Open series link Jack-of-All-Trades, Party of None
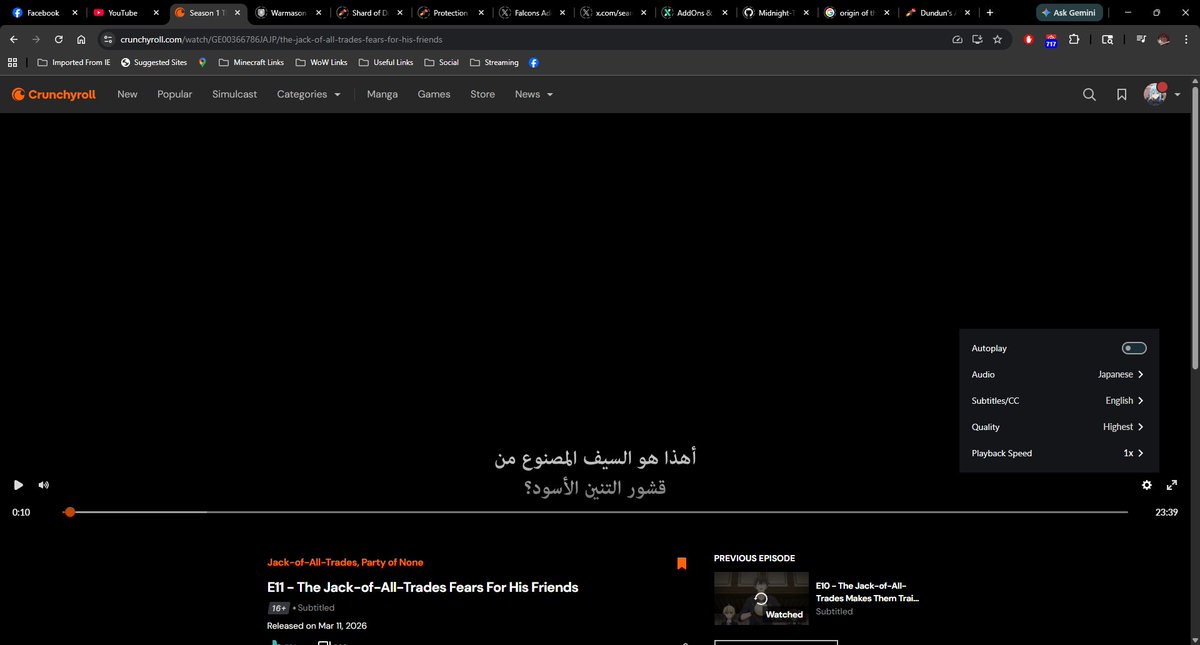This screenshot has width=1200, height=645. tap(345, 562)
